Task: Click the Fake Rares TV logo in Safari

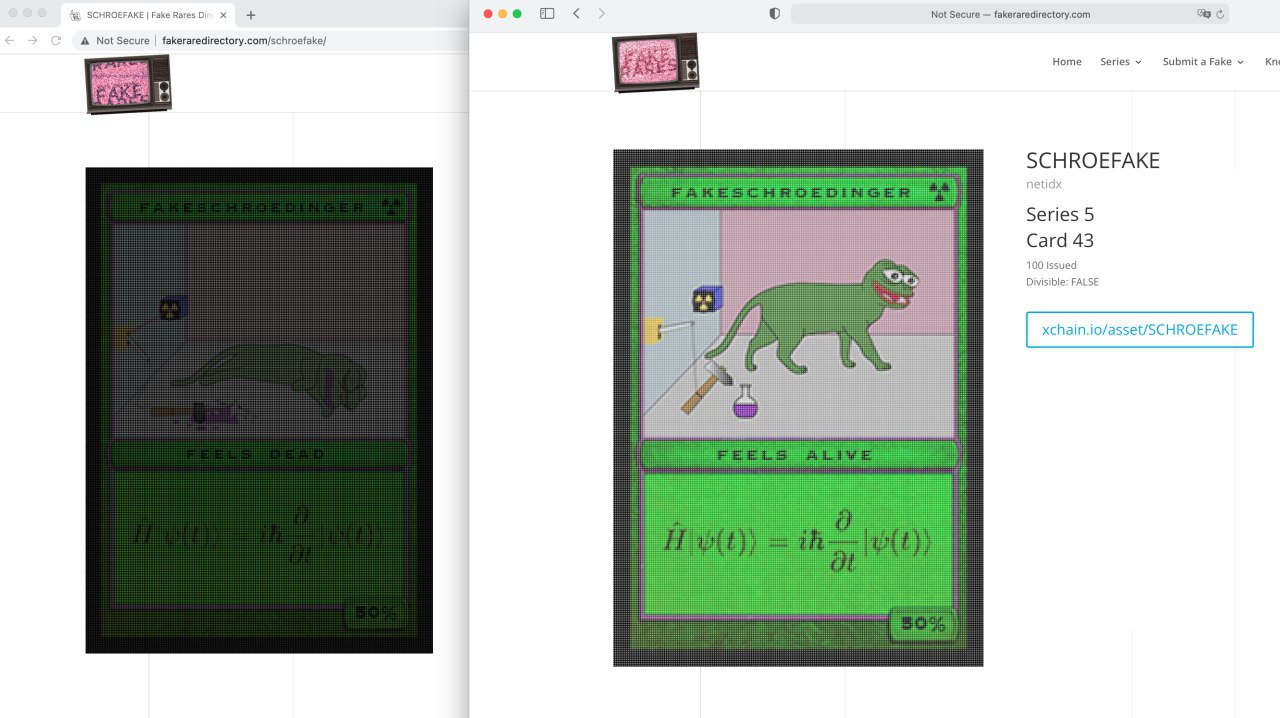Action: [655, 62]
